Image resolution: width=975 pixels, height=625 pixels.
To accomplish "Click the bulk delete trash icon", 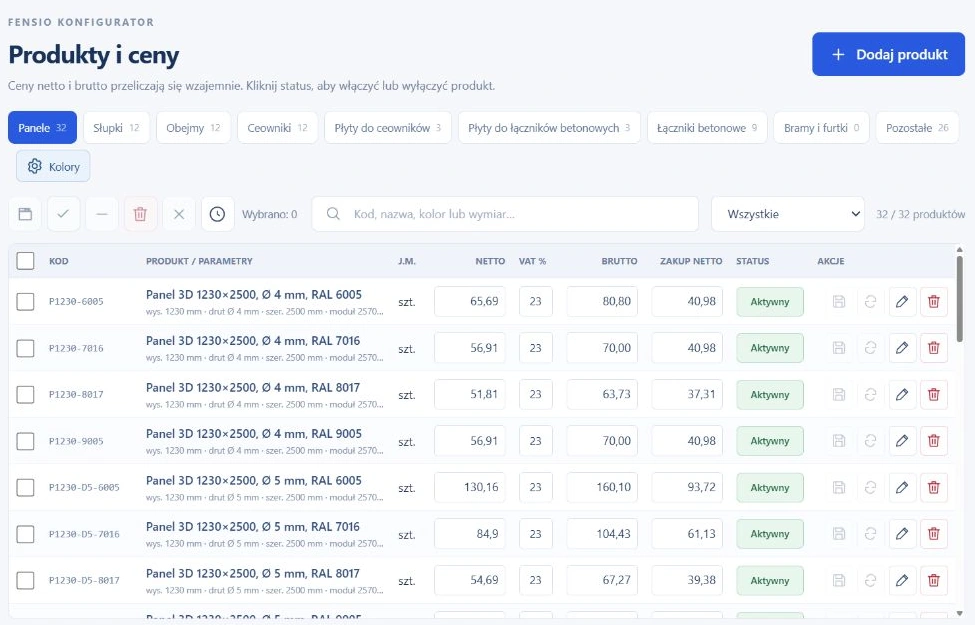I will [x=141, y=214].
